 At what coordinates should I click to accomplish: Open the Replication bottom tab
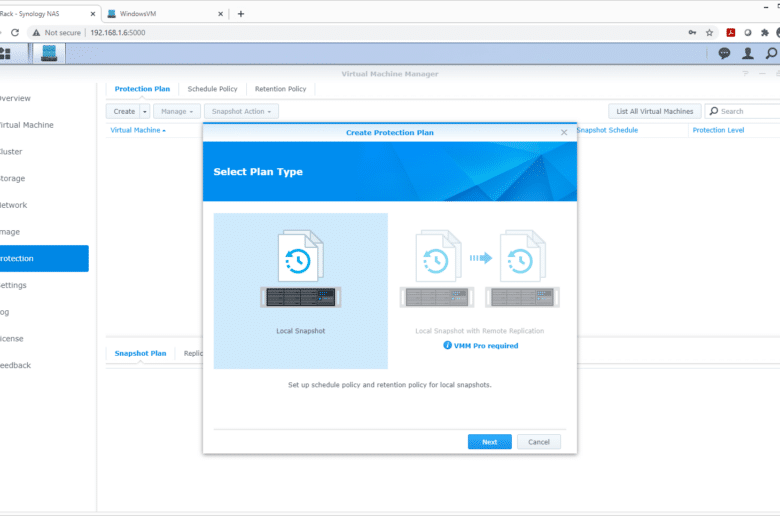click(193, 353)
